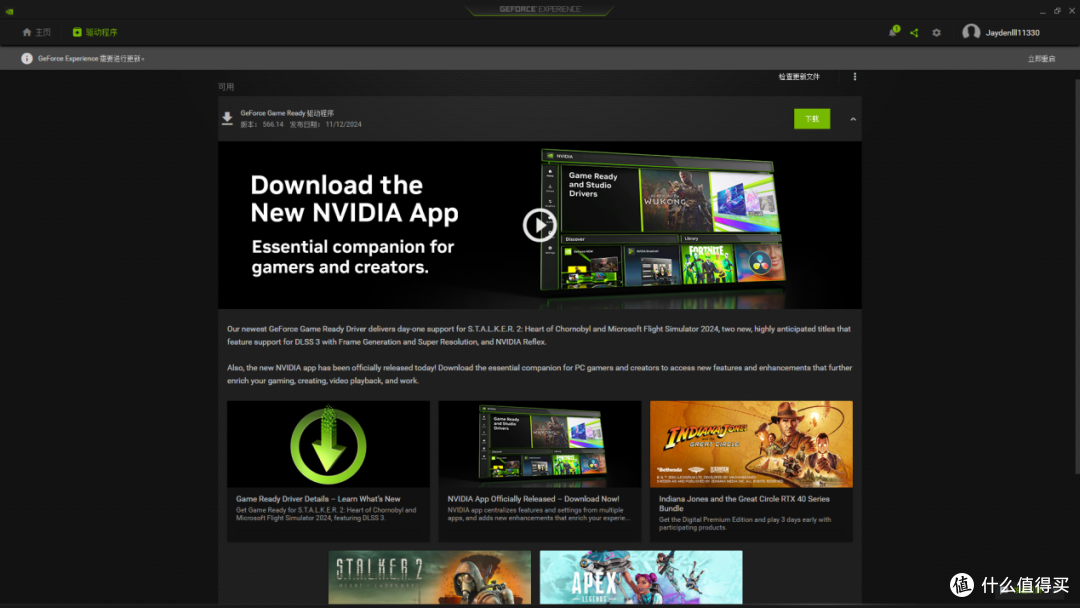
Task: Click the driver version 566.14 text
Action: [x=262, y=125]
